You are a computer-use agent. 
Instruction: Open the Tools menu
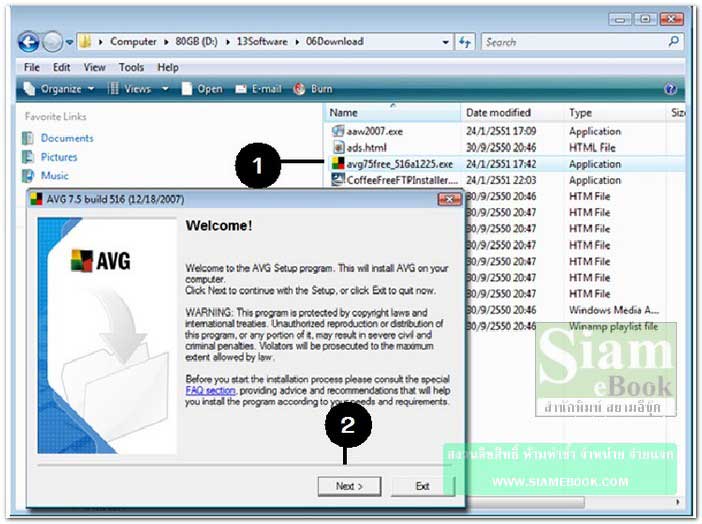(131, 68)
